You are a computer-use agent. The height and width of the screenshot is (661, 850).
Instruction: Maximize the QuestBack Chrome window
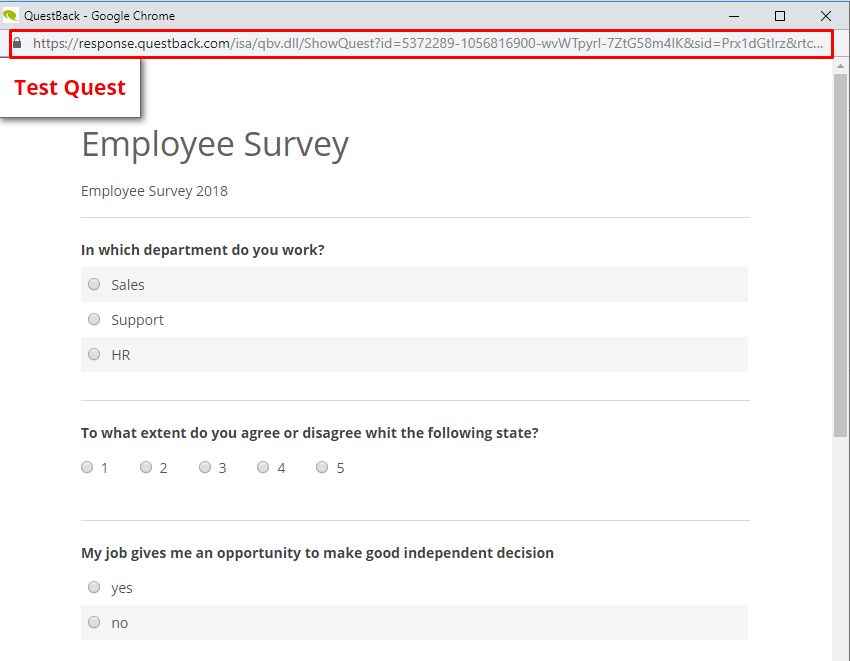[780, 15]
